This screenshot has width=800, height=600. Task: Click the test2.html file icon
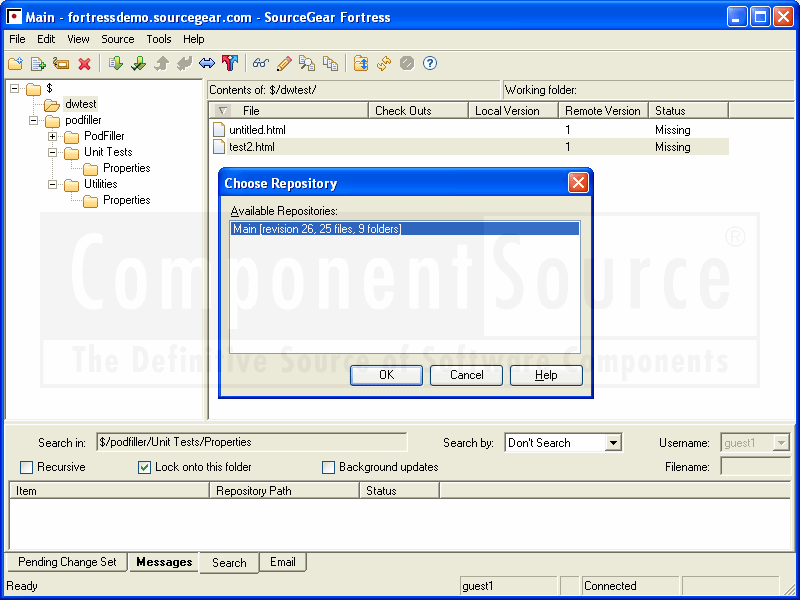[x=219, y=147]
